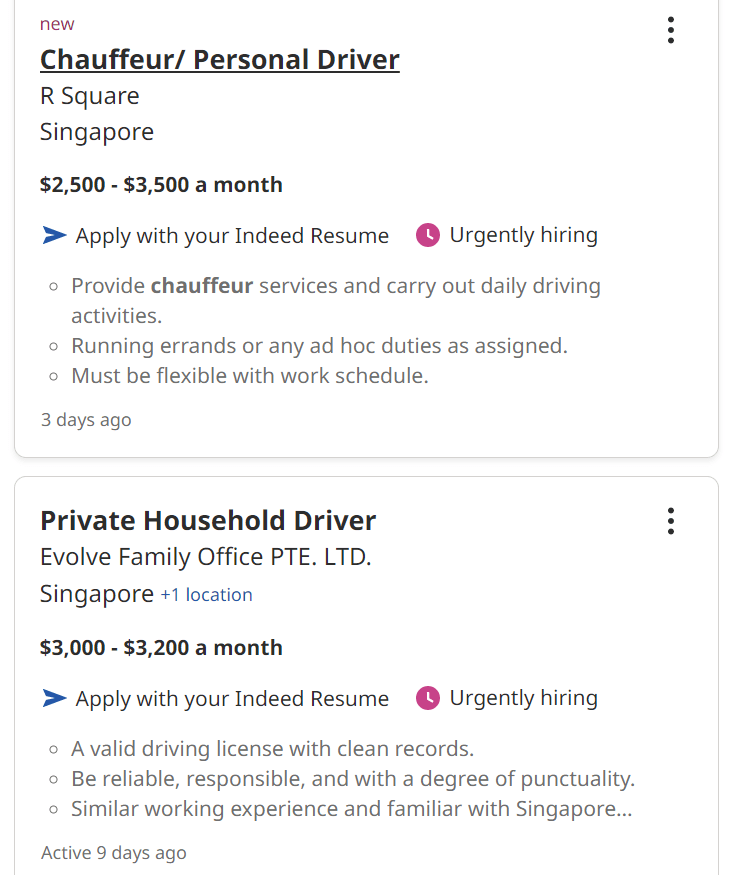Click the "new" badge above Chauffeur listing

point(57,24)
